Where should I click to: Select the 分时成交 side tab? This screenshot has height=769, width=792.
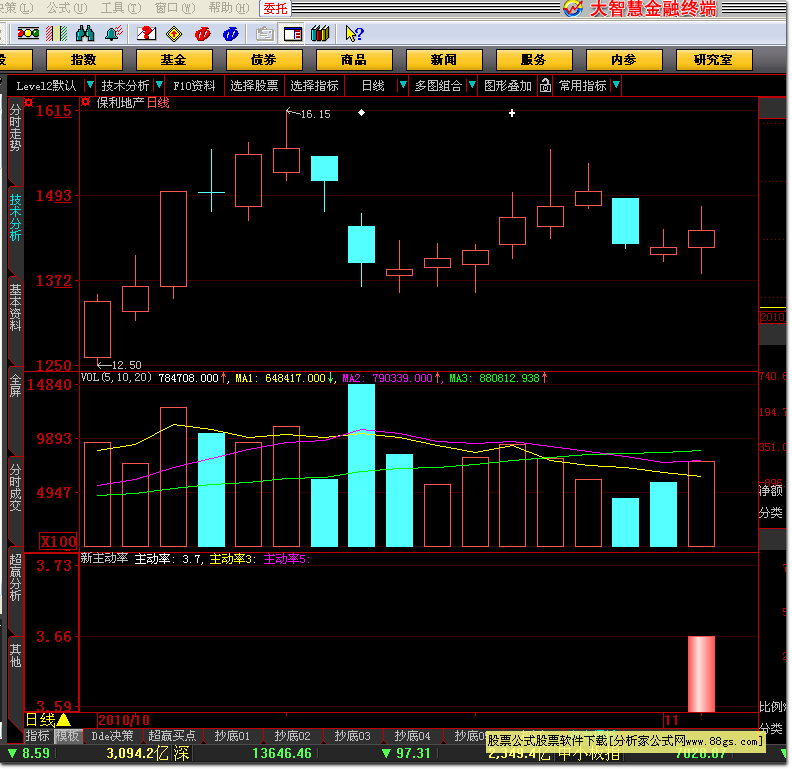point(16,488)
